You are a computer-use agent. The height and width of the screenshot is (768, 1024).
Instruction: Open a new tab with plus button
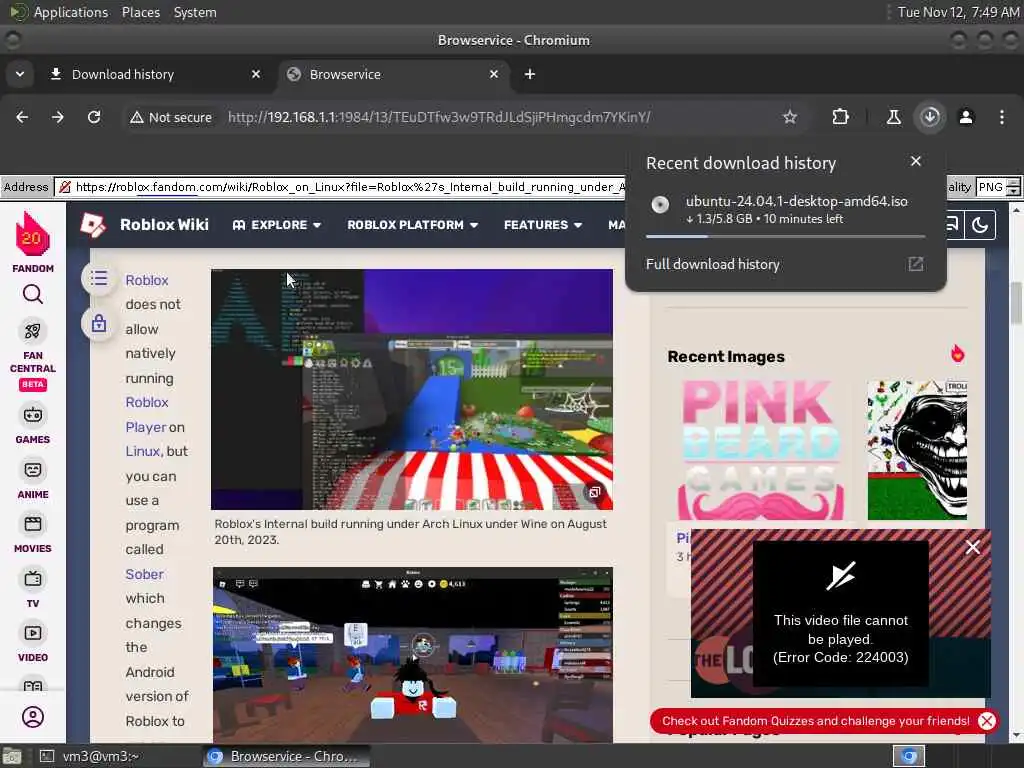tap(530, 74)
